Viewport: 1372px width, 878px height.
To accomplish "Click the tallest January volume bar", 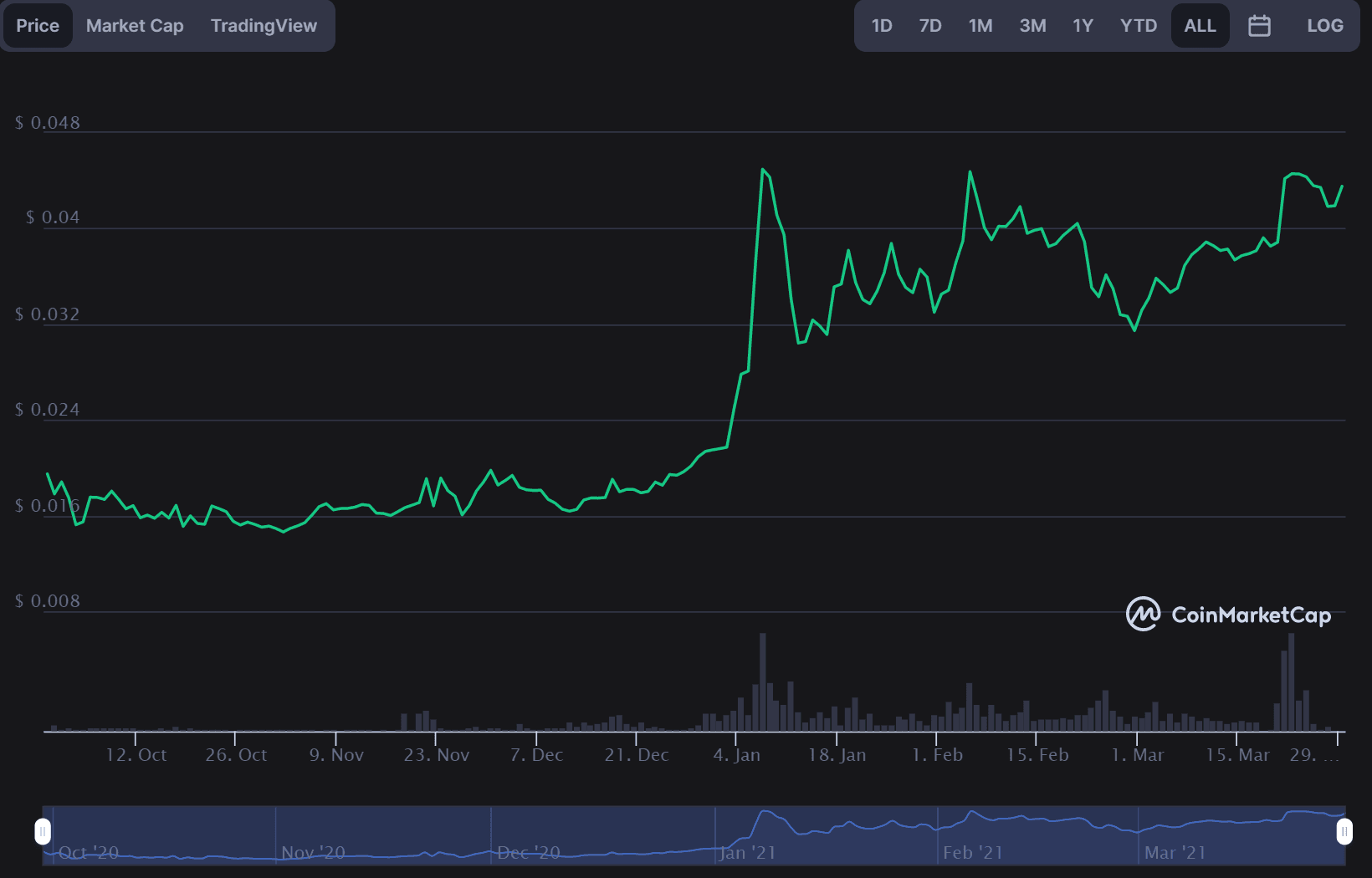I will tap(763, 681).
